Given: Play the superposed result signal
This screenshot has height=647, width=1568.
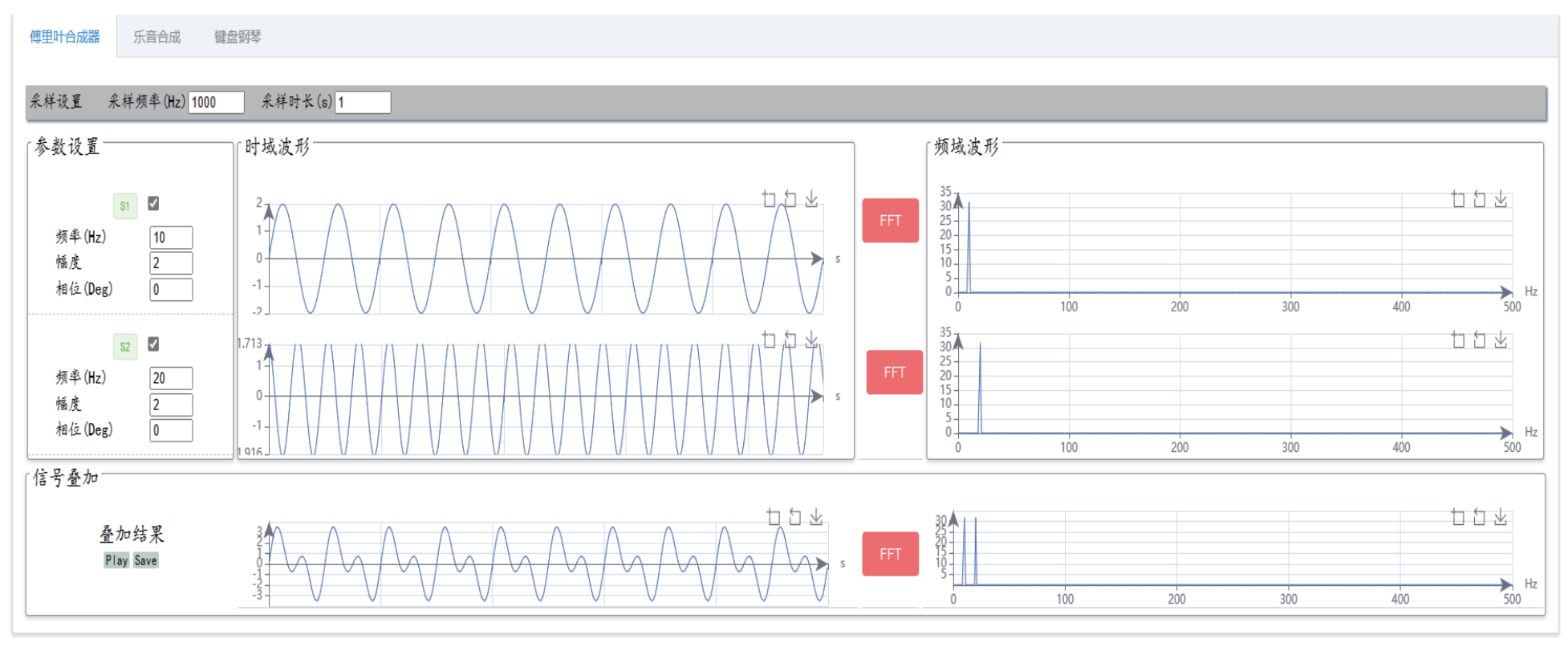Looking at the screenshot, I should coord(116,560).
